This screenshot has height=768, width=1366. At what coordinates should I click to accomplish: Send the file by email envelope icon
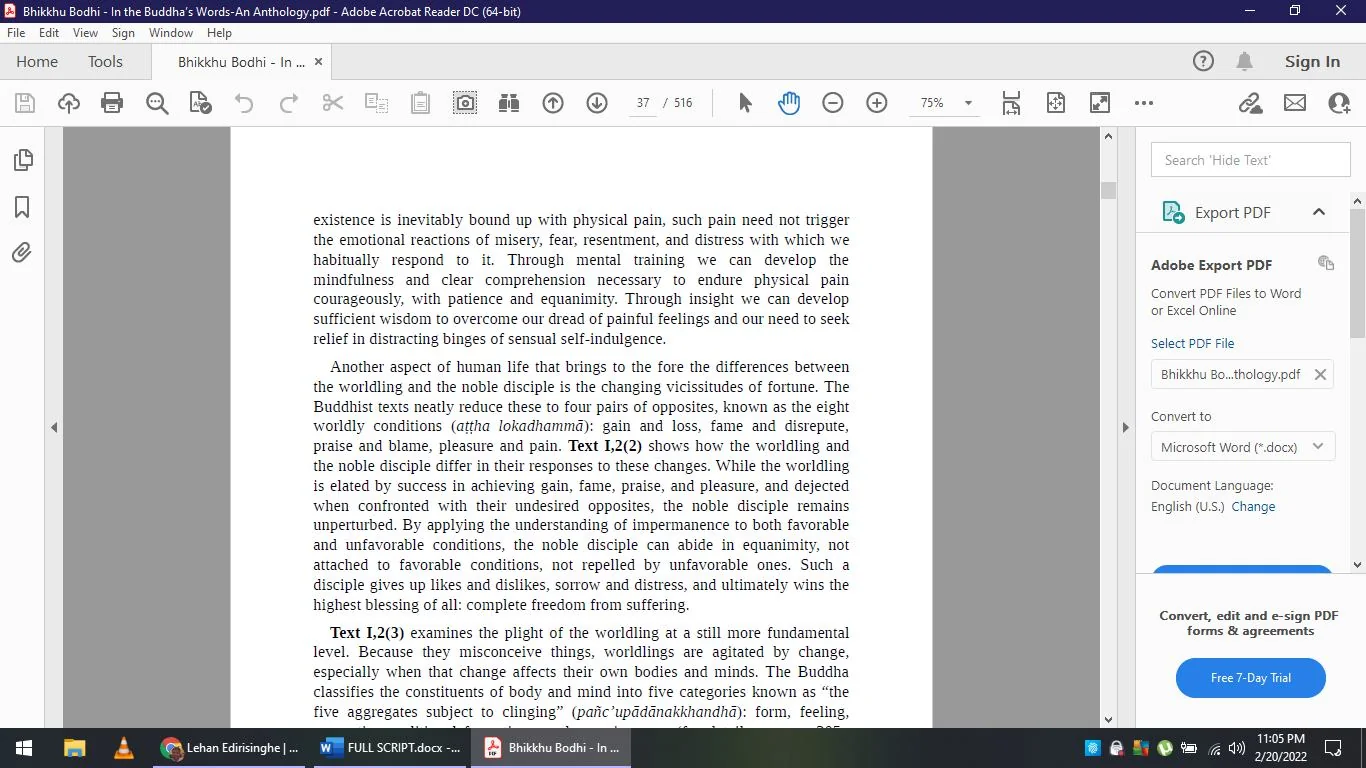tap(1295, 103)
